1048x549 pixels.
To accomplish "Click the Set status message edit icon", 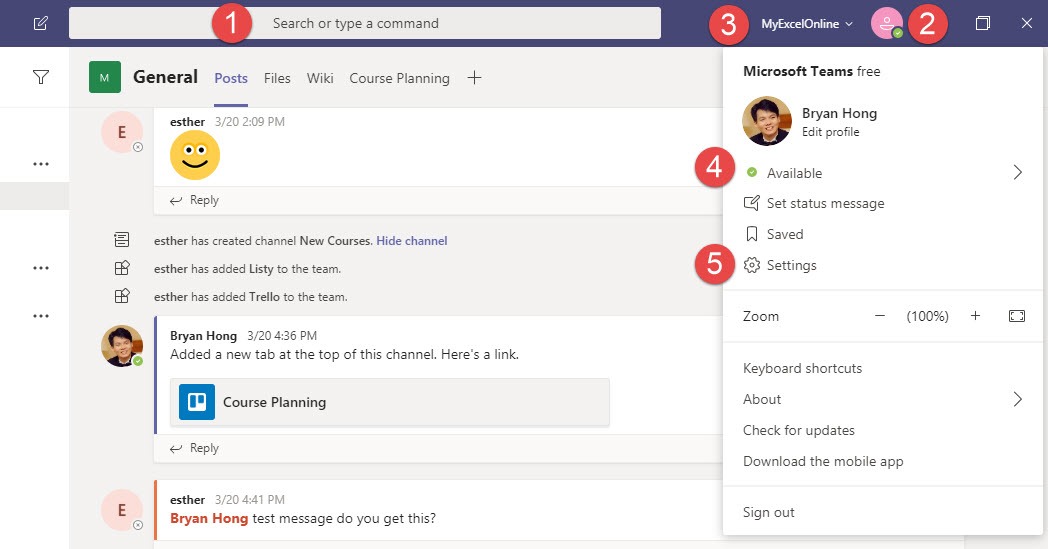I will (x=752, y=203).
